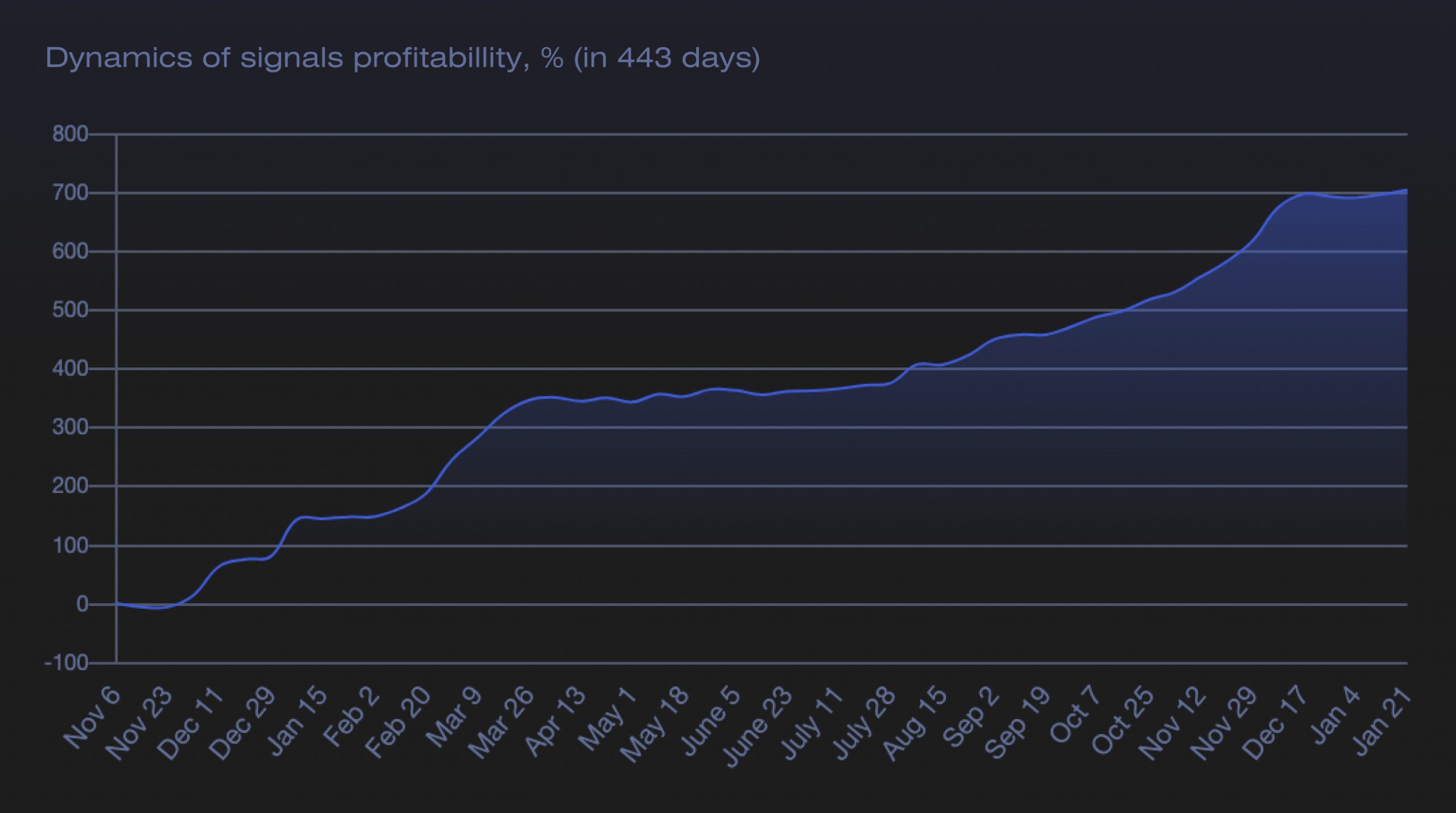Click the 600 y-axis label
This screenshot has height=813, width=1456.
pos(70,251)
